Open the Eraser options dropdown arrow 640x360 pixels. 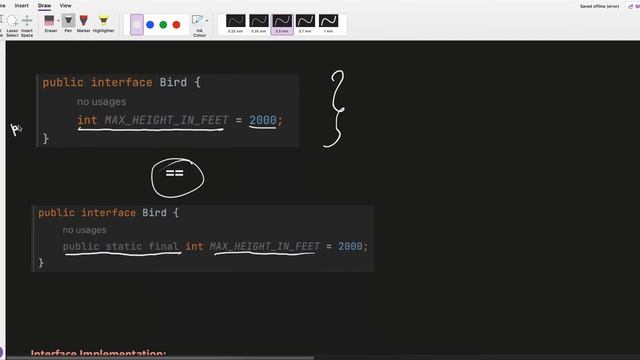[58, 20]
